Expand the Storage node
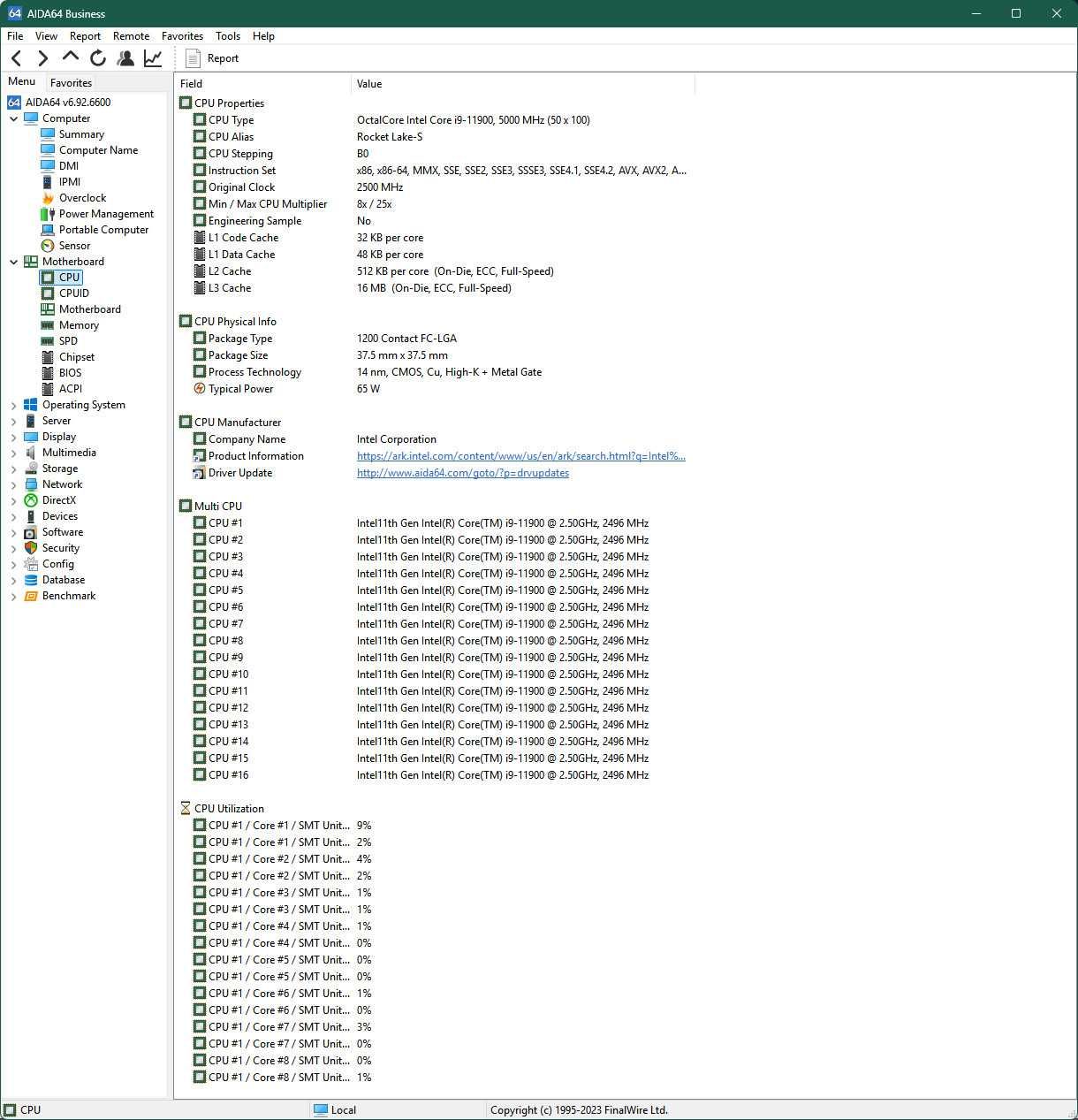 click(x=13, y=469)
